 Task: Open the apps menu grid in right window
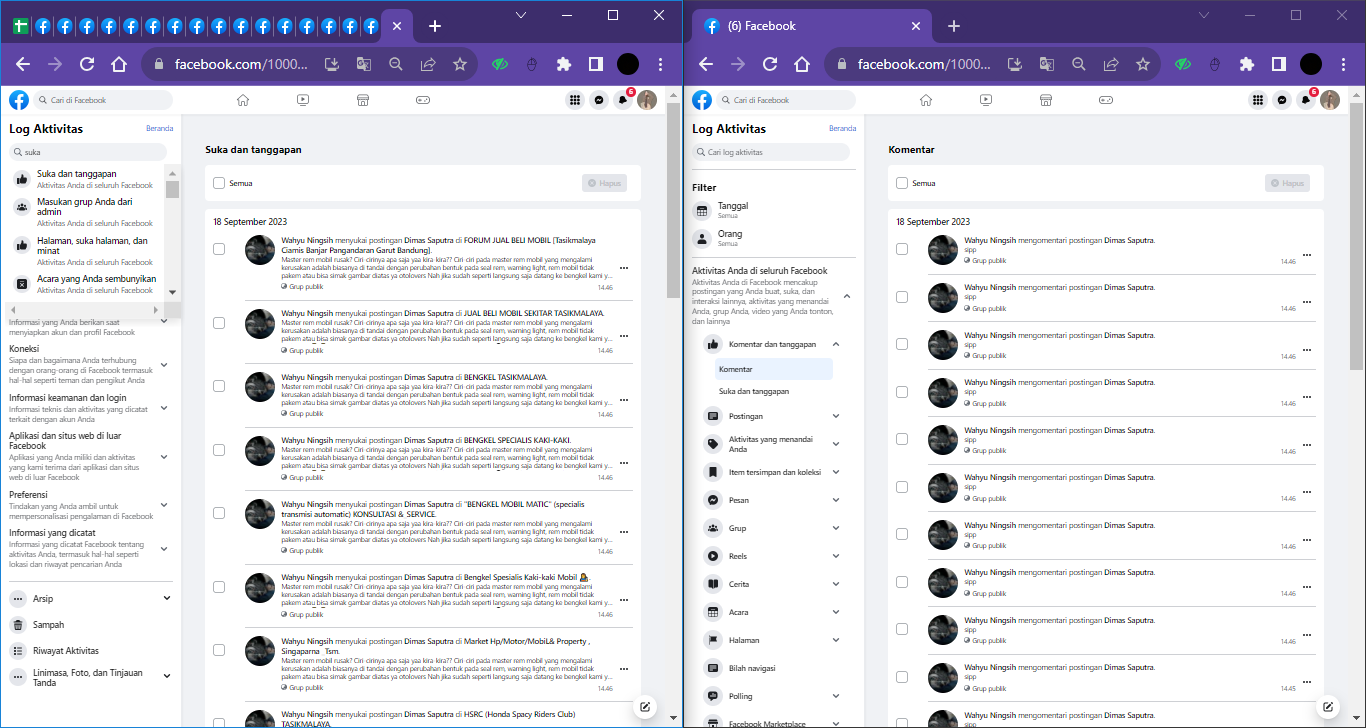pyautogui.click(x=1258, y=100)
